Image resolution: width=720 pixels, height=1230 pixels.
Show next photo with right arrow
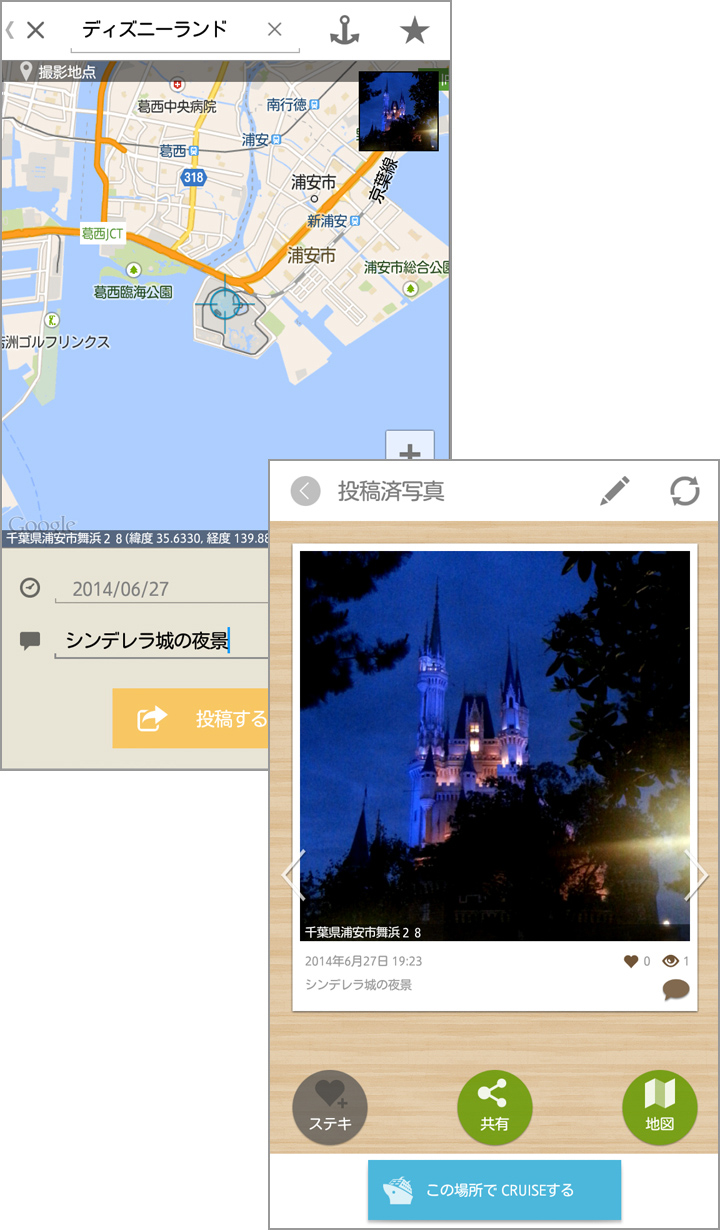[x=696, y=876]
